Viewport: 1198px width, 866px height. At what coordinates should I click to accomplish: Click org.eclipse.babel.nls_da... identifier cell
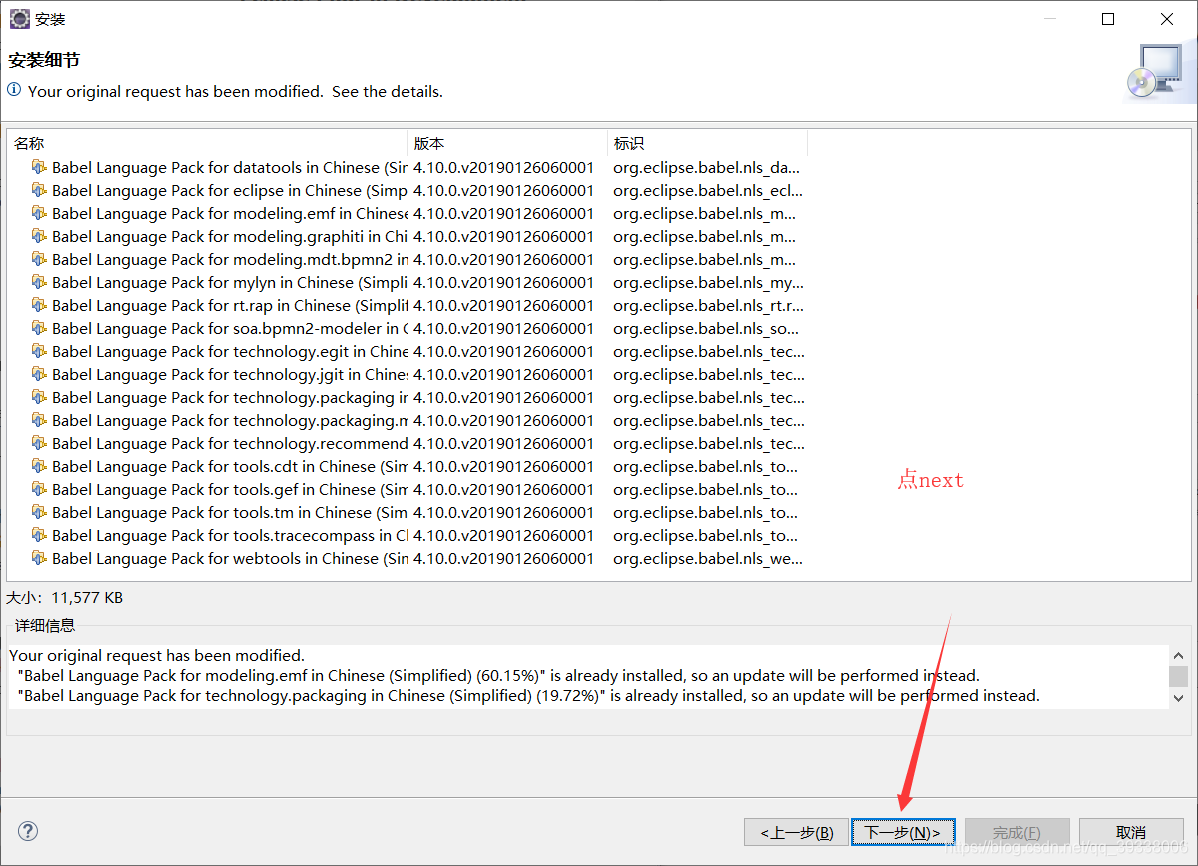[707, 167]
